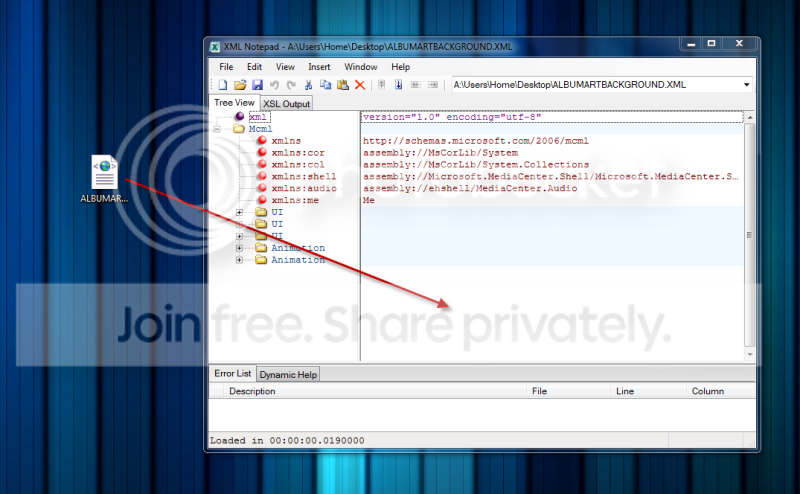Click the vertical scrollbar of the value pane
This screenshot has width=800, height=494.
tap(749, 235)
